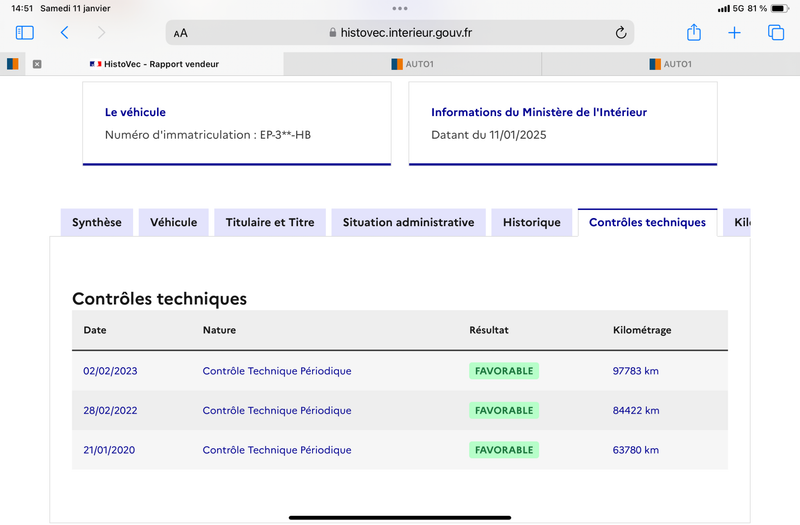Show all tabs overview
800x525 pixels.
pyautogui.click(x=776, y=33)
